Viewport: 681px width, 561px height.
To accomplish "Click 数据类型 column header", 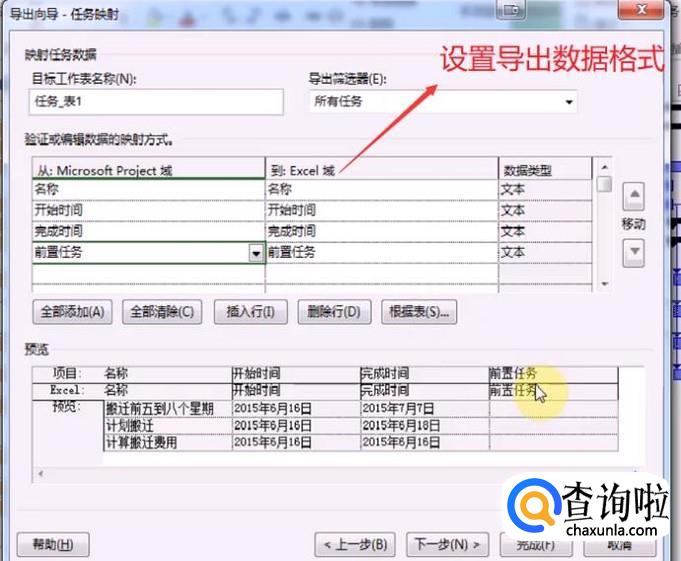I will tap(545, 170).
